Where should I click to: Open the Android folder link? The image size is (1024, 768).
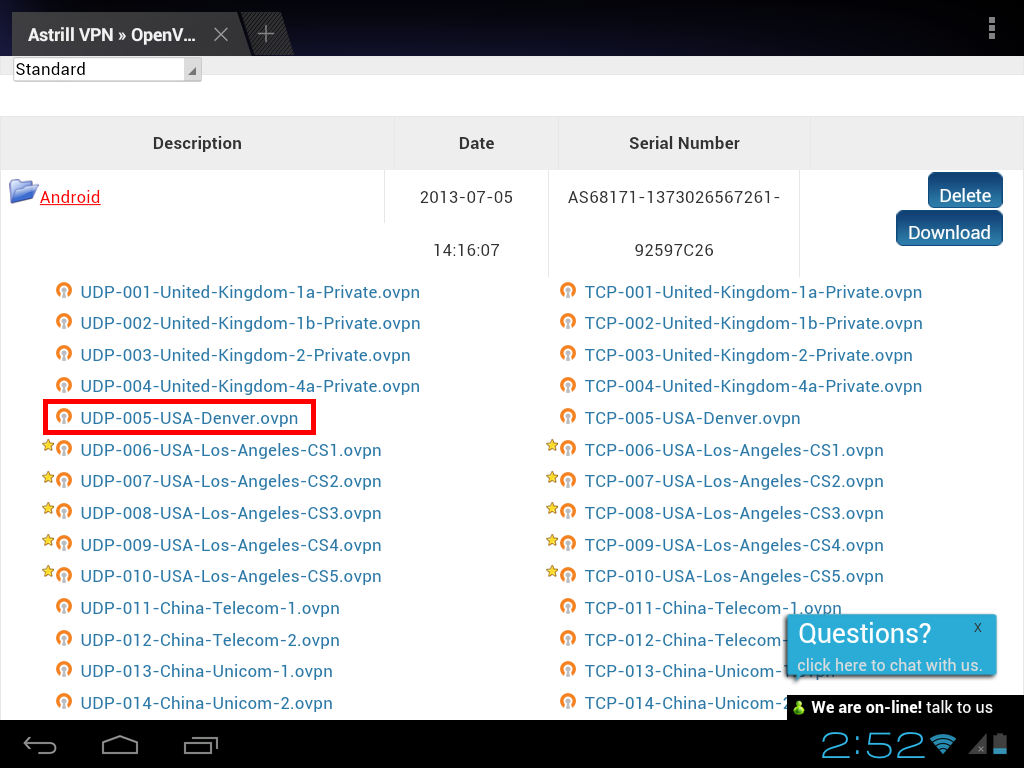[x=70, y=197]
